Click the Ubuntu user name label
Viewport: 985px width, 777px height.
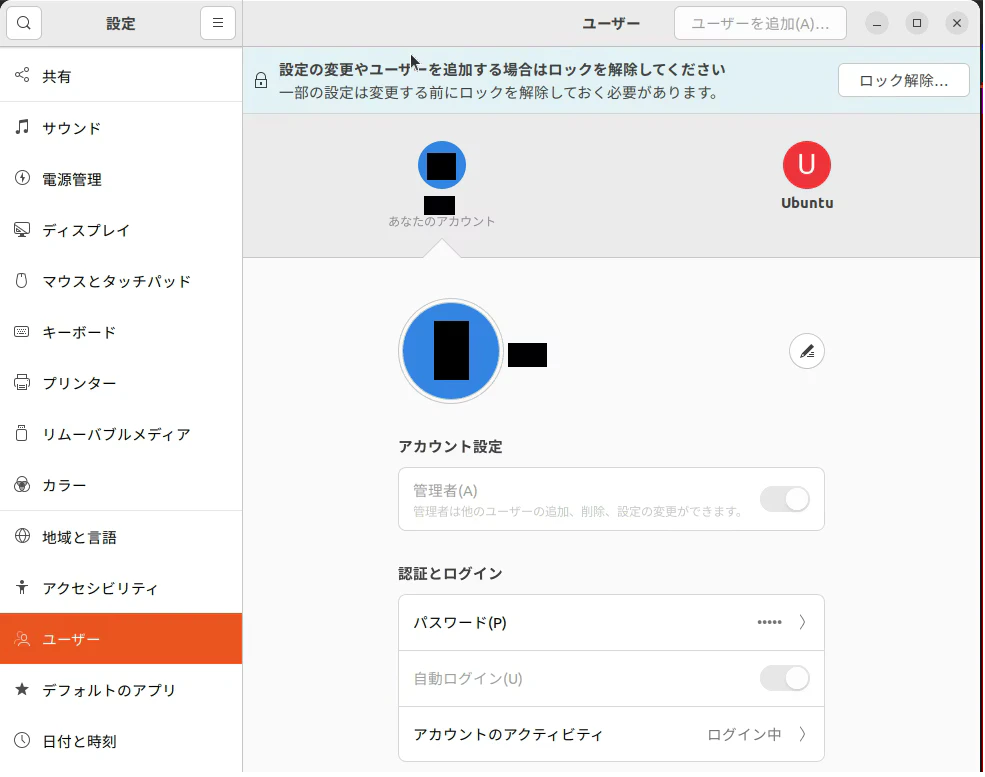pos(807,203)
